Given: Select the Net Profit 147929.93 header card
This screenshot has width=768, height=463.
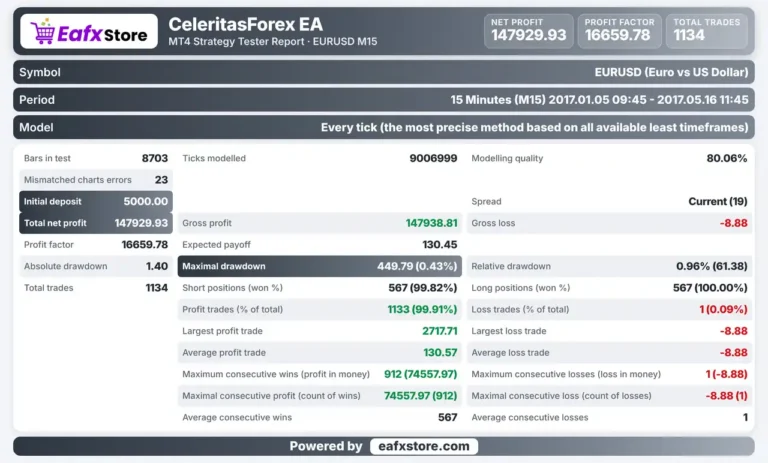Looking at the screenshot, I should click(x=528, y=31).
